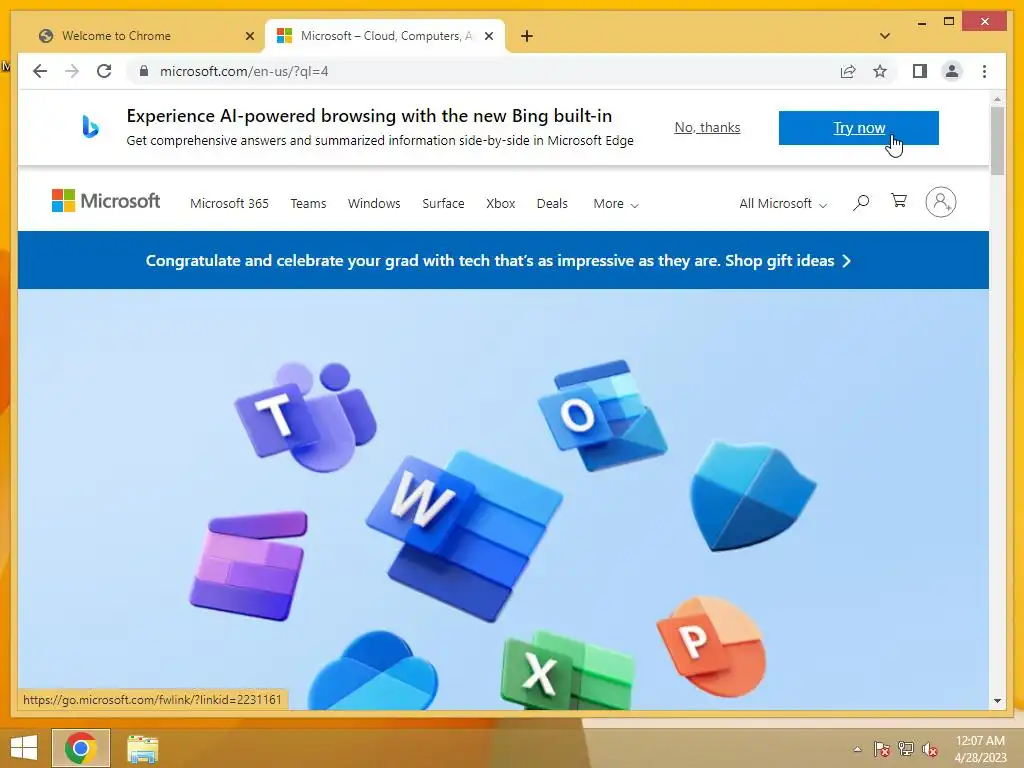1024x768 pixels.
Task: Dismiss the banner with No, thanks
Action: pyautogui.click(x=707, y=127)
